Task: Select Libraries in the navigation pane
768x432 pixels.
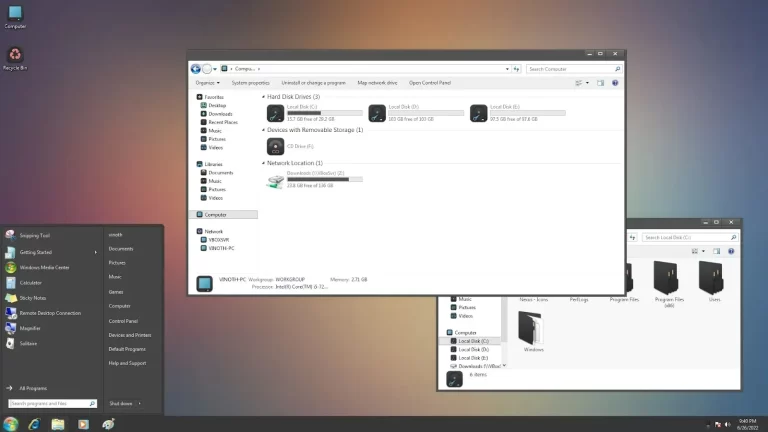Action: click(210, 164)
